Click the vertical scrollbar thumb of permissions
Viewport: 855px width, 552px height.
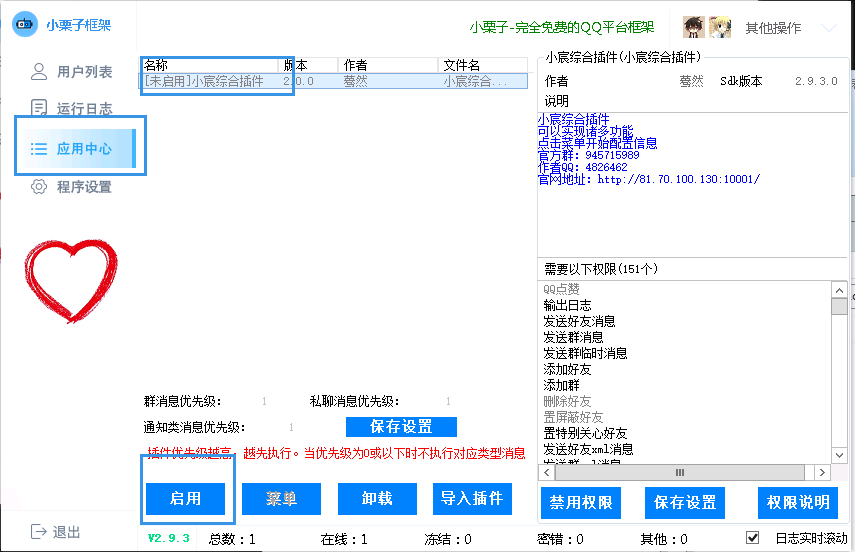(839, 307)
